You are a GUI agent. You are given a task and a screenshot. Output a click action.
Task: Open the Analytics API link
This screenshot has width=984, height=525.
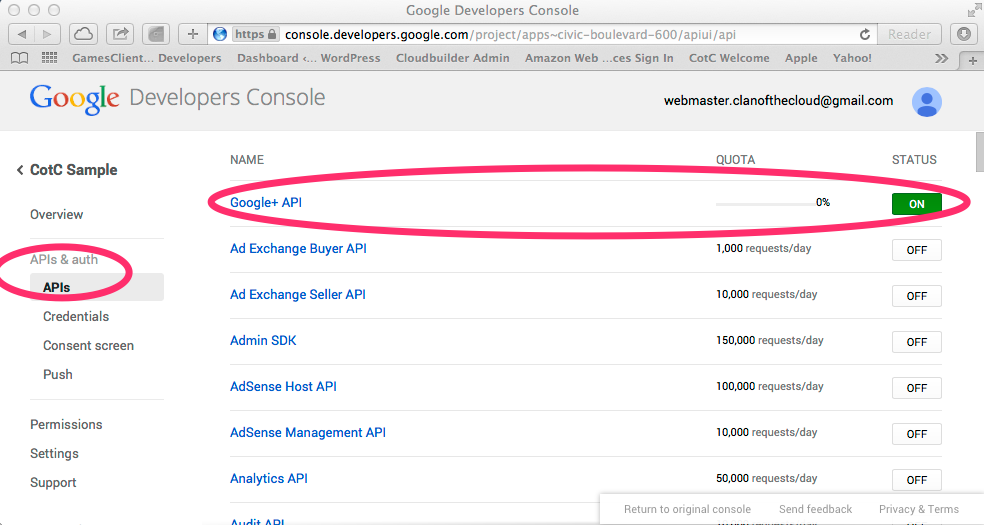point(269,479)
